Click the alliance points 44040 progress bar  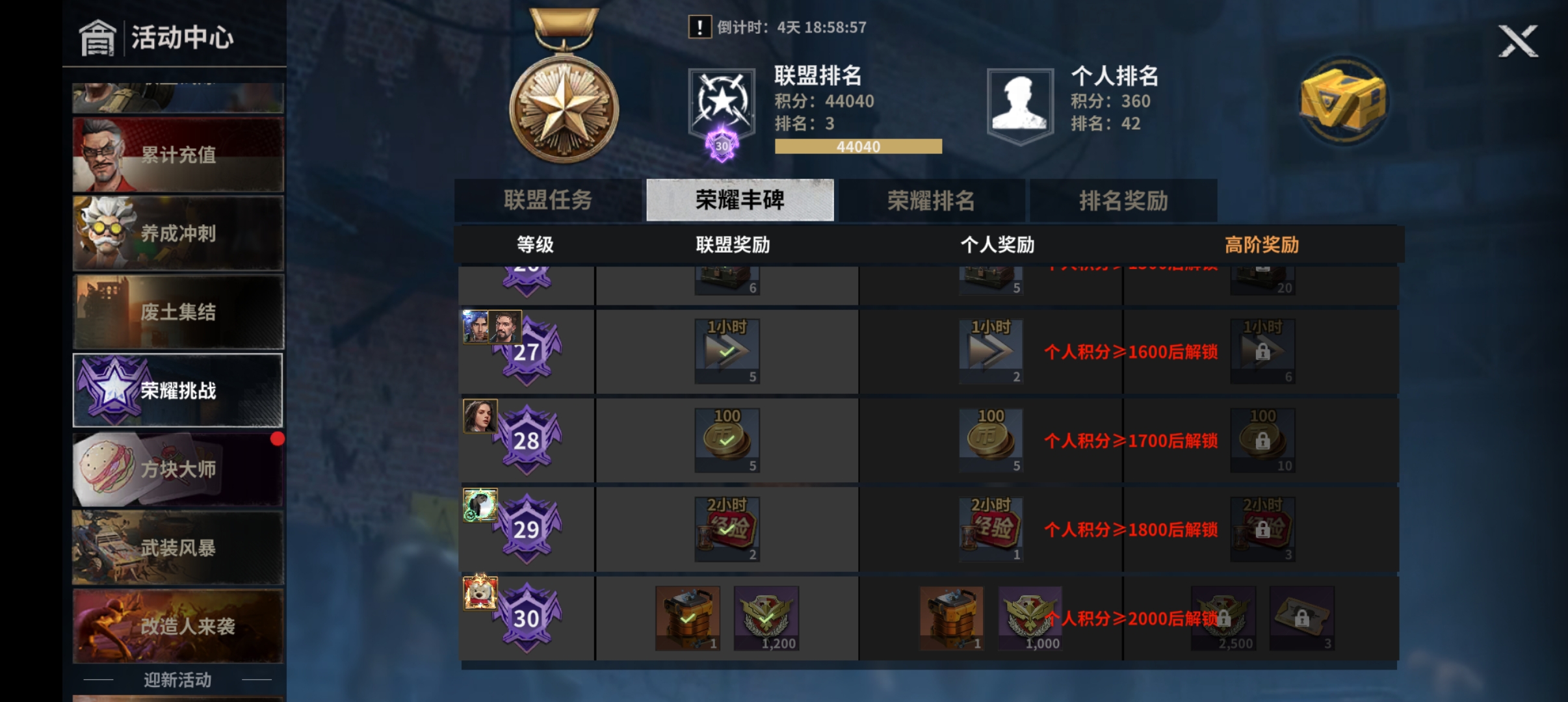click(858, 147)
